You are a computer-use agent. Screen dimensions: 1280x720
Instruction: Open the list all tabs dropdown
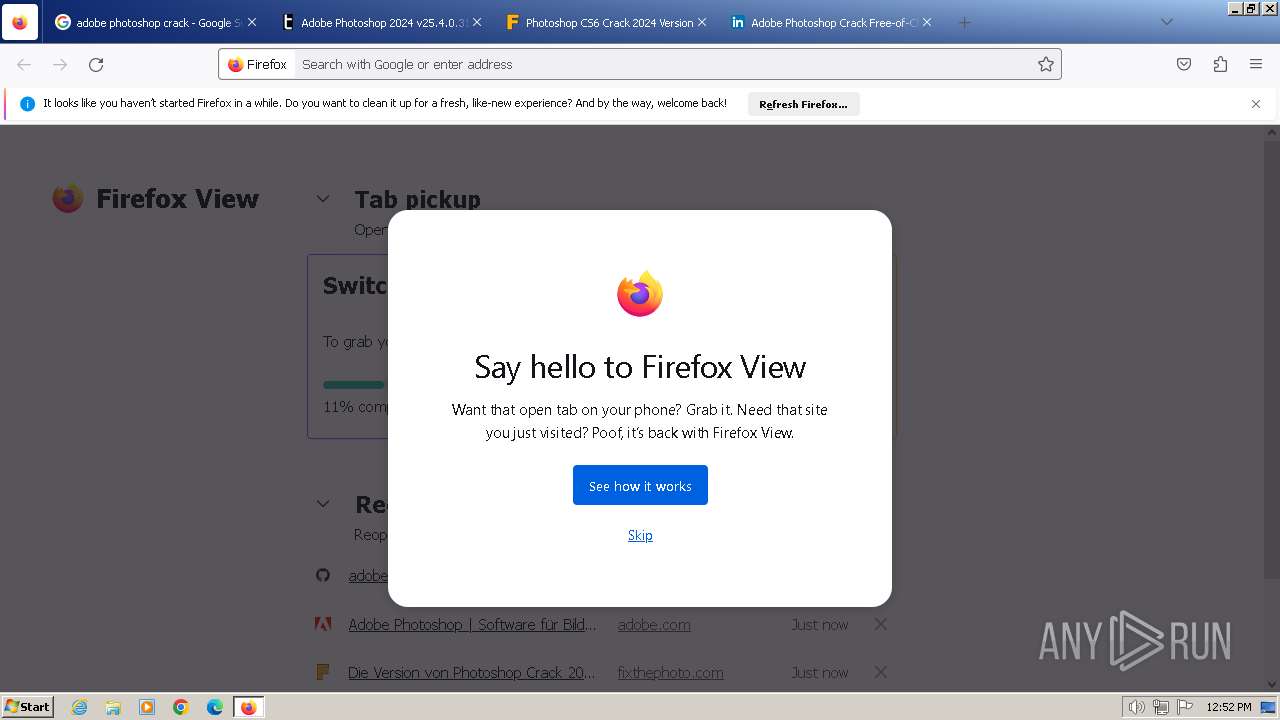1166,22
